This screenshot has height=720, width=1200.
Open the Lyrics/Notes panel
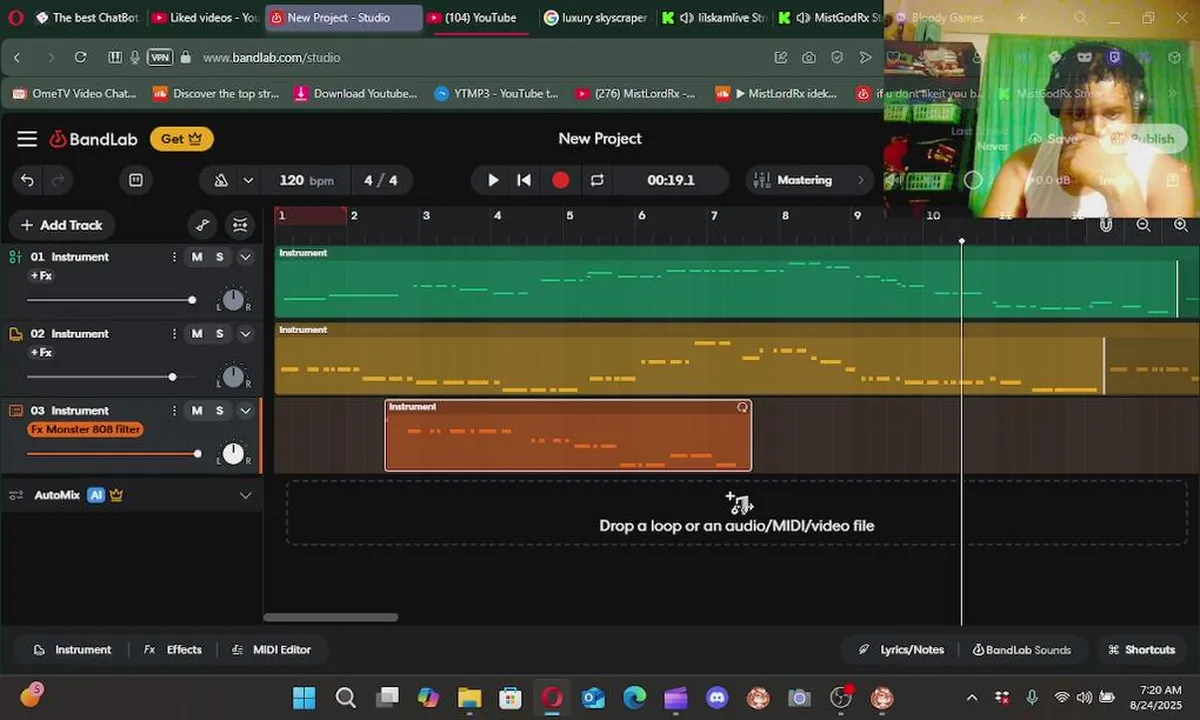902,650
